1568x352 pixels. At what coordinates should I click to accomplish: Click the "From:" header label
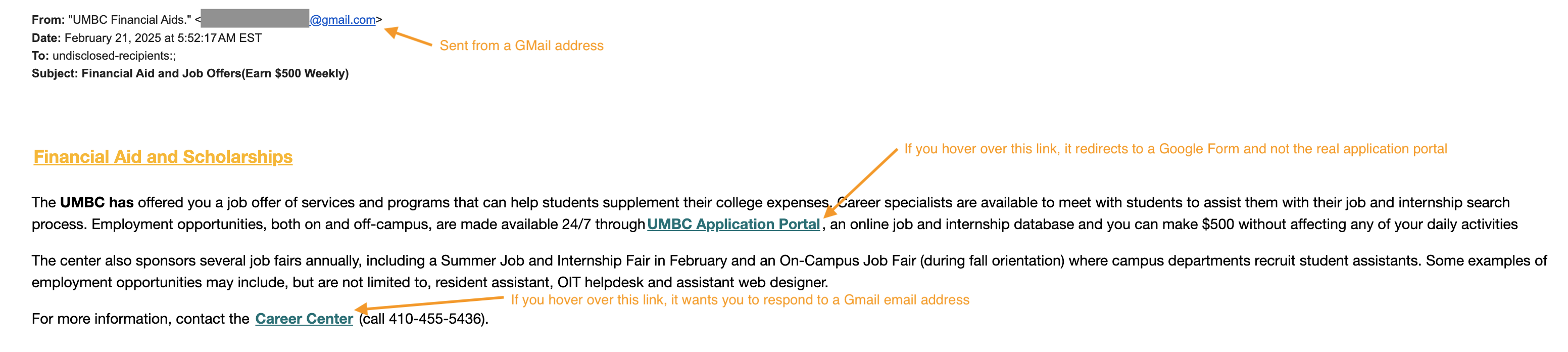click(48, 20)
